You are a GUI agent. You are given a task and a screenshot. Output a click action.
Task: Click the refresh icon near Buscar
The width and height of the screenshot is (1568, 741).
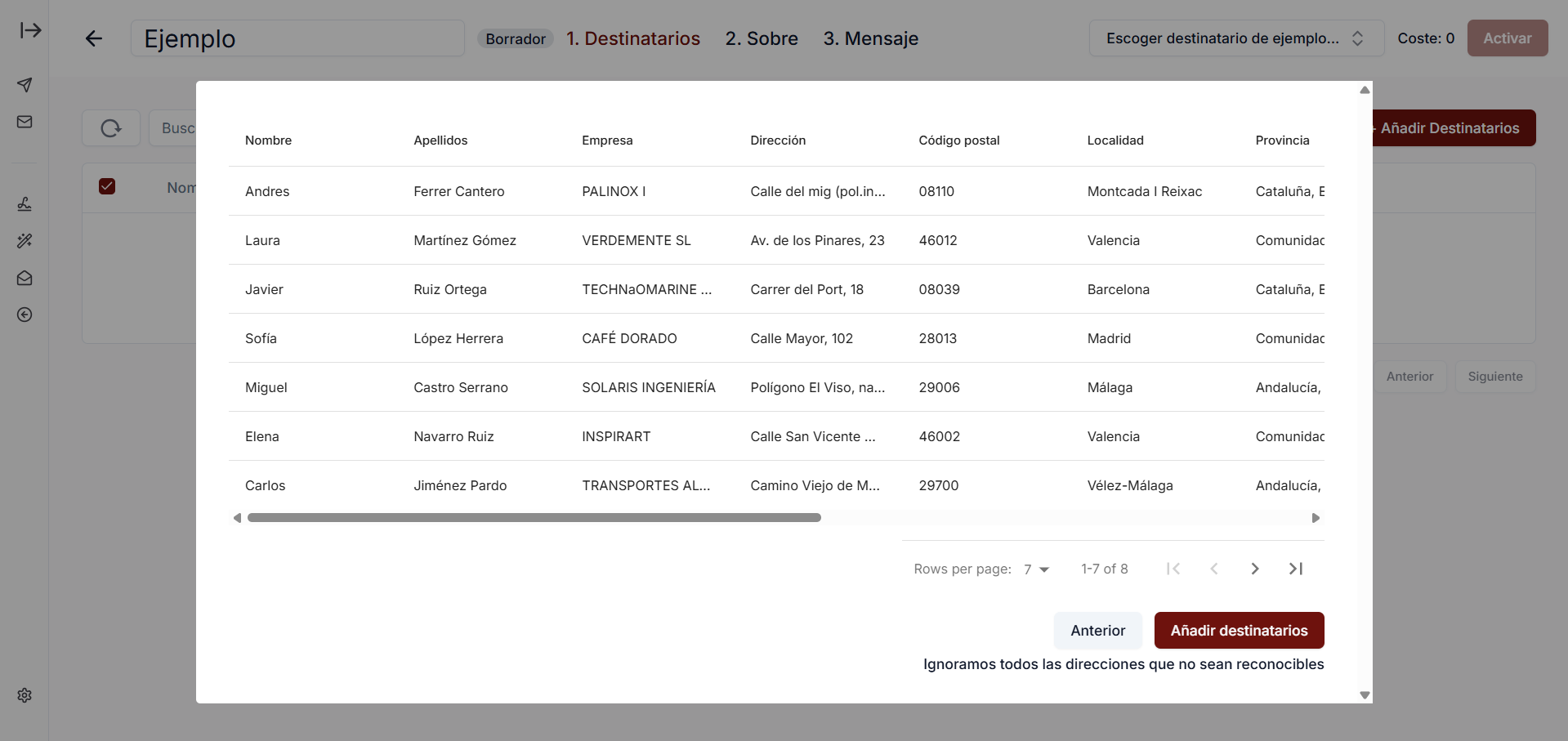click(110, 127)
